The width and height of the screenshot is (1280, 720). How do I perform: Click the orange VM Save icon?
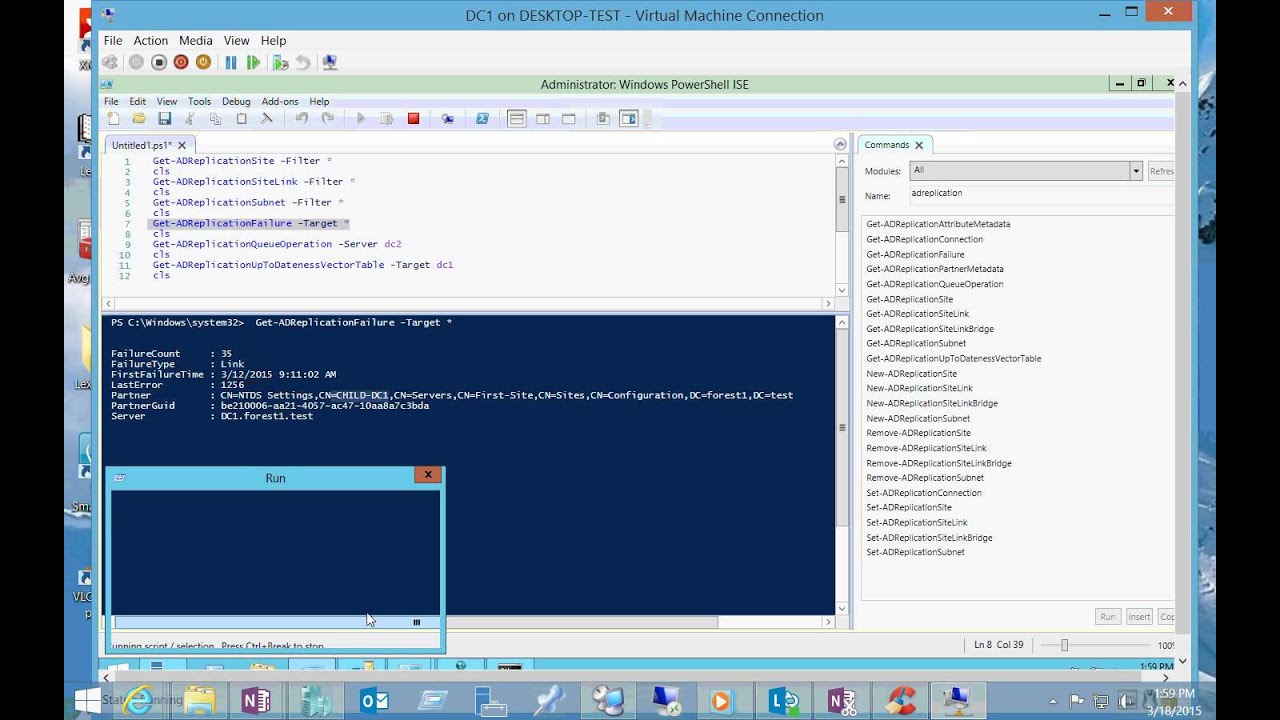coord(203,62)
